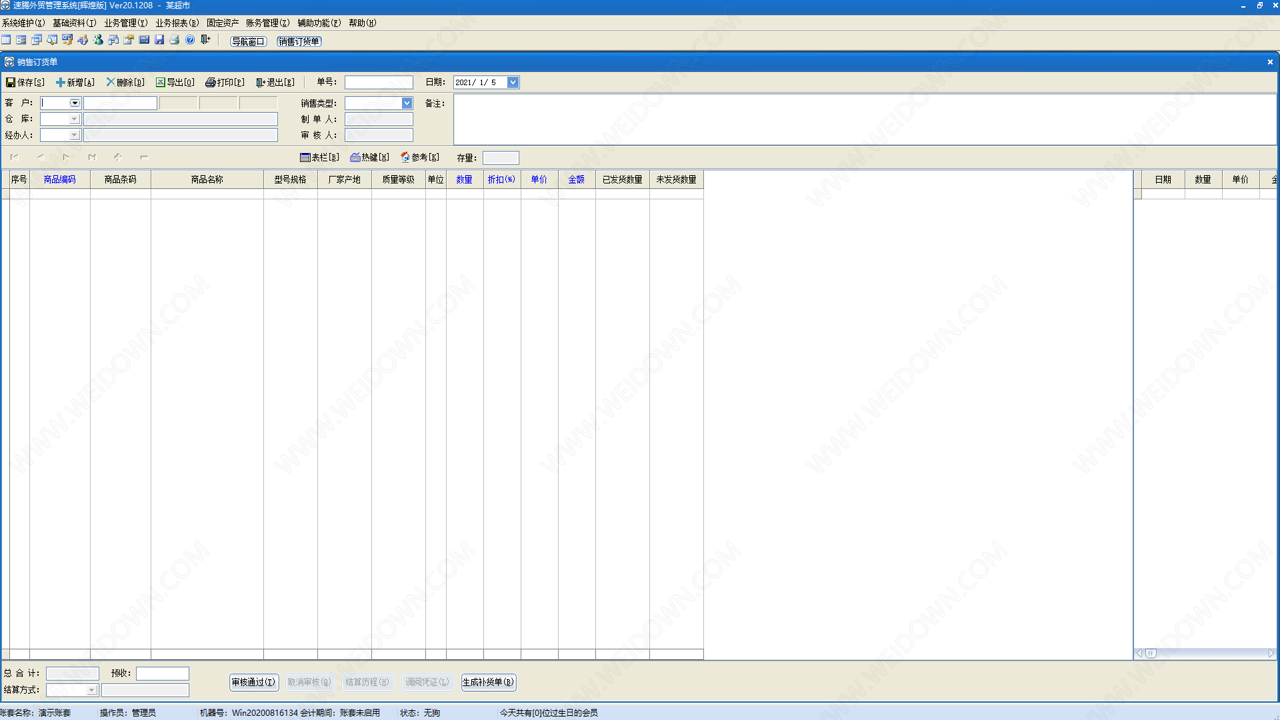Expand the 经办人 handler dropdown
The height and width of the screenshot is (720, 1280).
click(74, 135)
